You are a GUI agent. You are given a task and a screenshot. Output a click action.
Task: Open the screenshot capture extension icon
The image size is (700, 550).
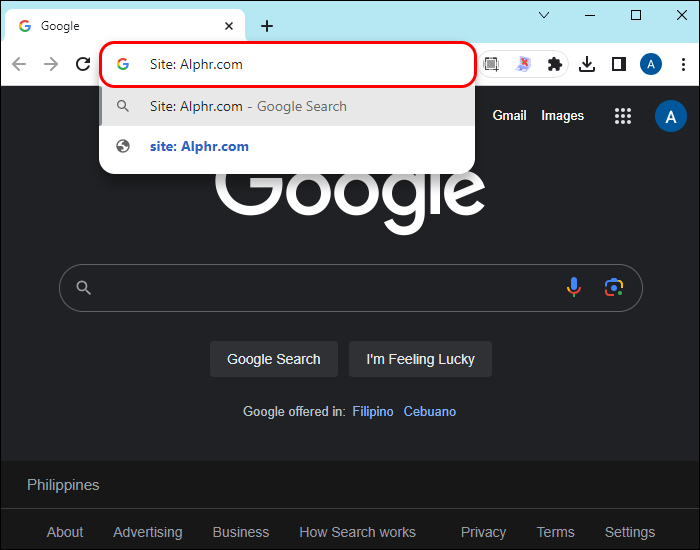coord(491,64)
